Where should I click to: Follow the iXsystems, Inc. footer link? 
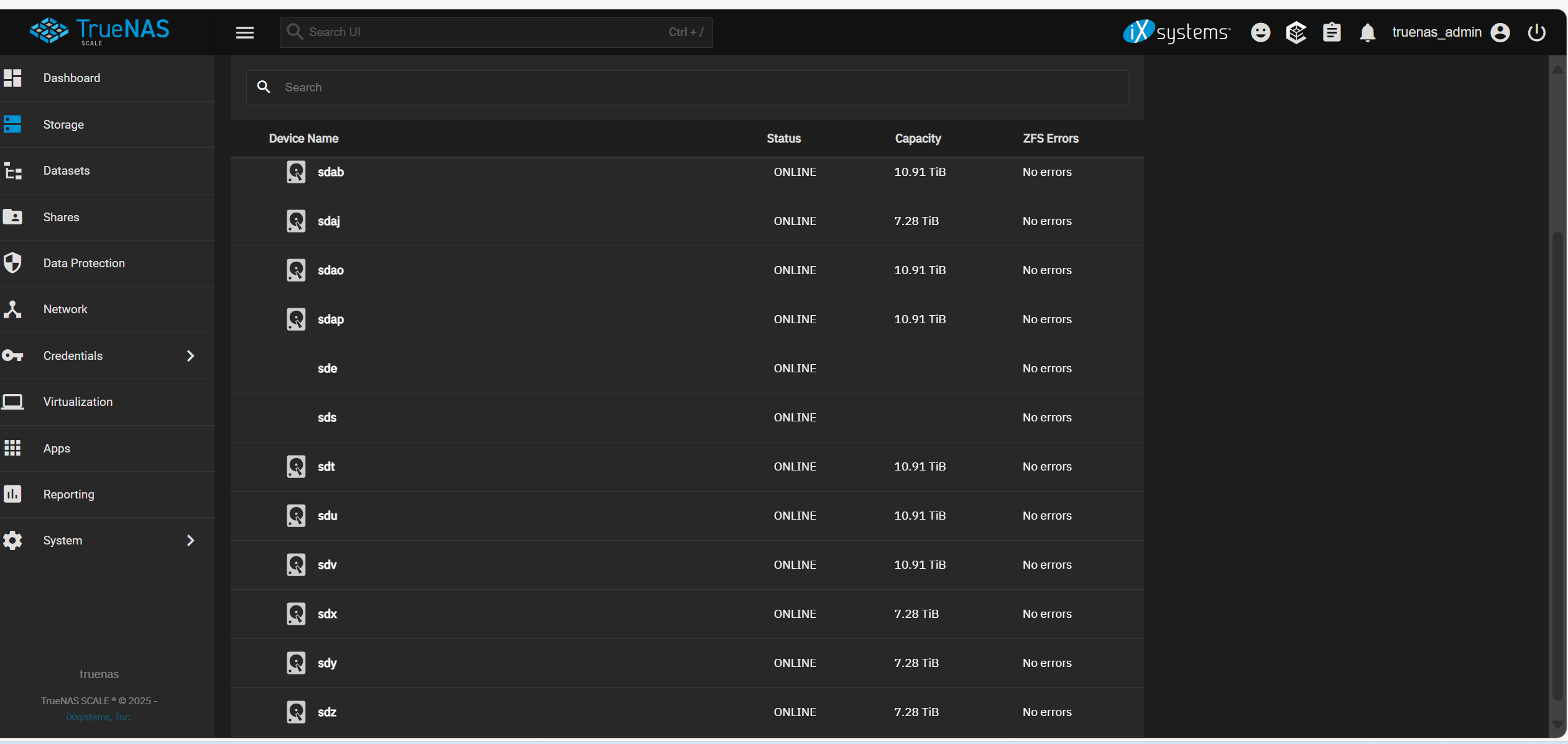pyautogui.click(x=99, y=717)
